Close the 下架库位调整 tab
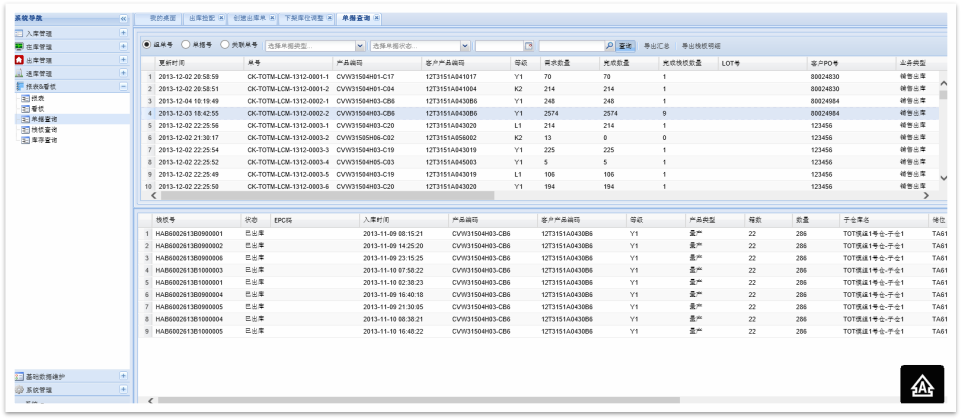This screenshot has height=419, width=961. [x=329, y=18]
